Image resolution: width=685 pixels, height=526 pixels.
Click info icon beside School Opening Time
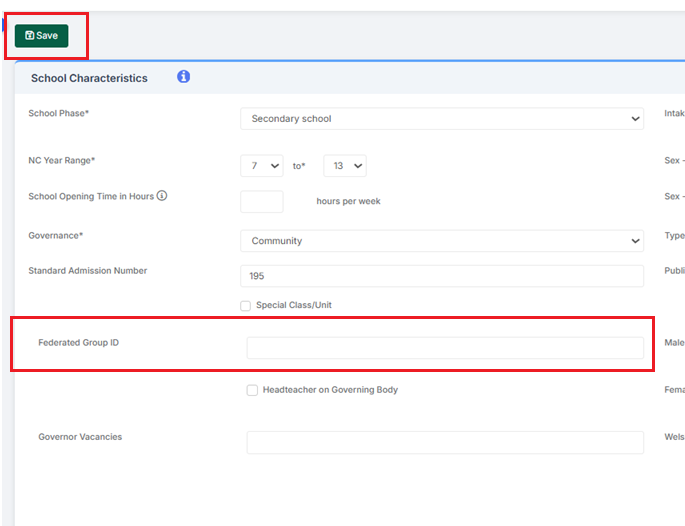click(x=162, y=196)
